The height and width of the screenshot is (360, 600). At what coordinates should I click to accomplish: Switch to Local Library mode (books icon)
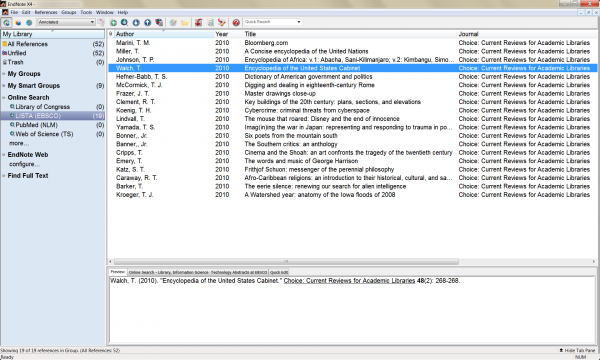[18, 23]
